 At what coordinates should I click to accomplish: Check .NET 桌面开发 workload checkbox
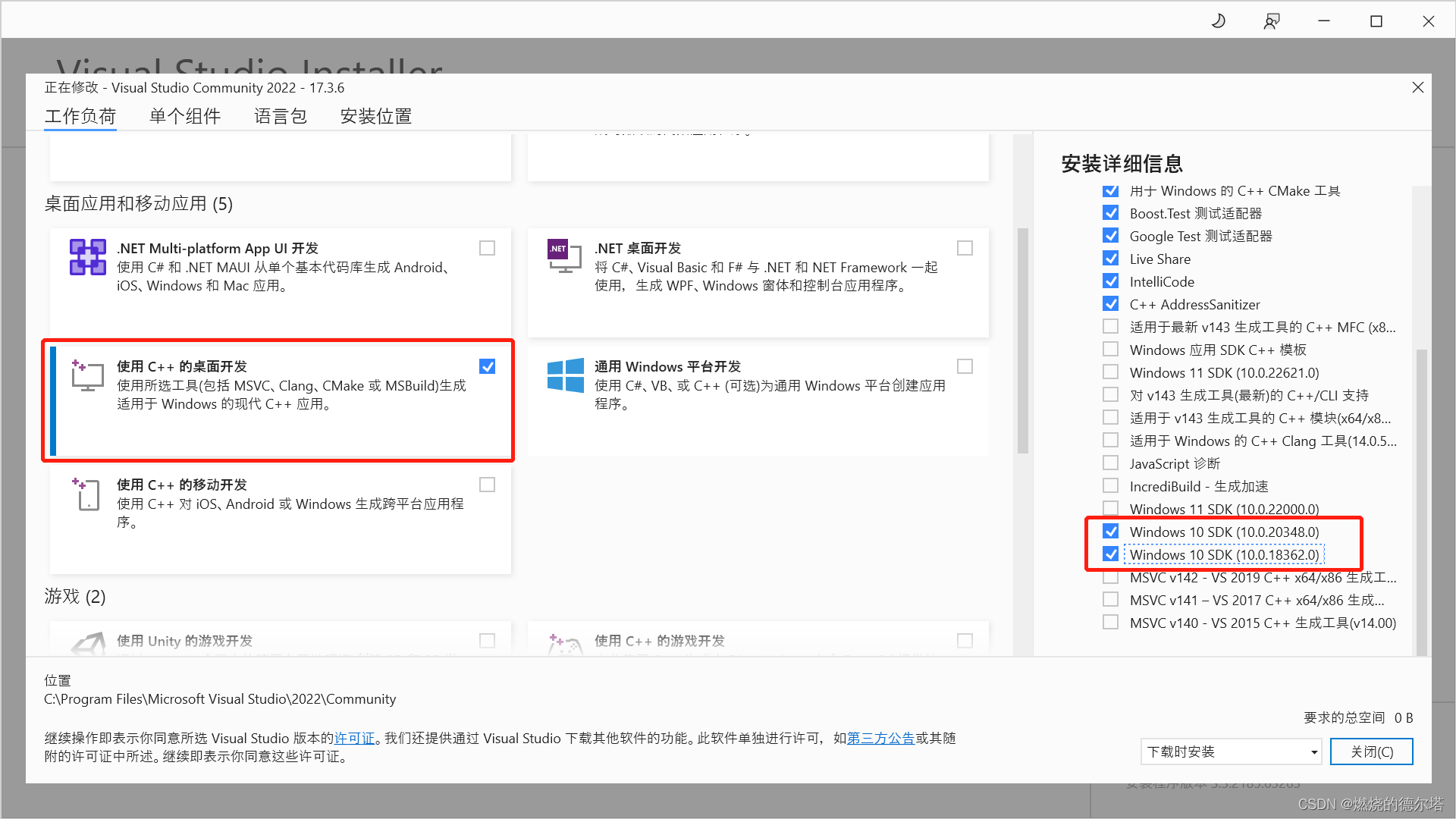(965, 249)
